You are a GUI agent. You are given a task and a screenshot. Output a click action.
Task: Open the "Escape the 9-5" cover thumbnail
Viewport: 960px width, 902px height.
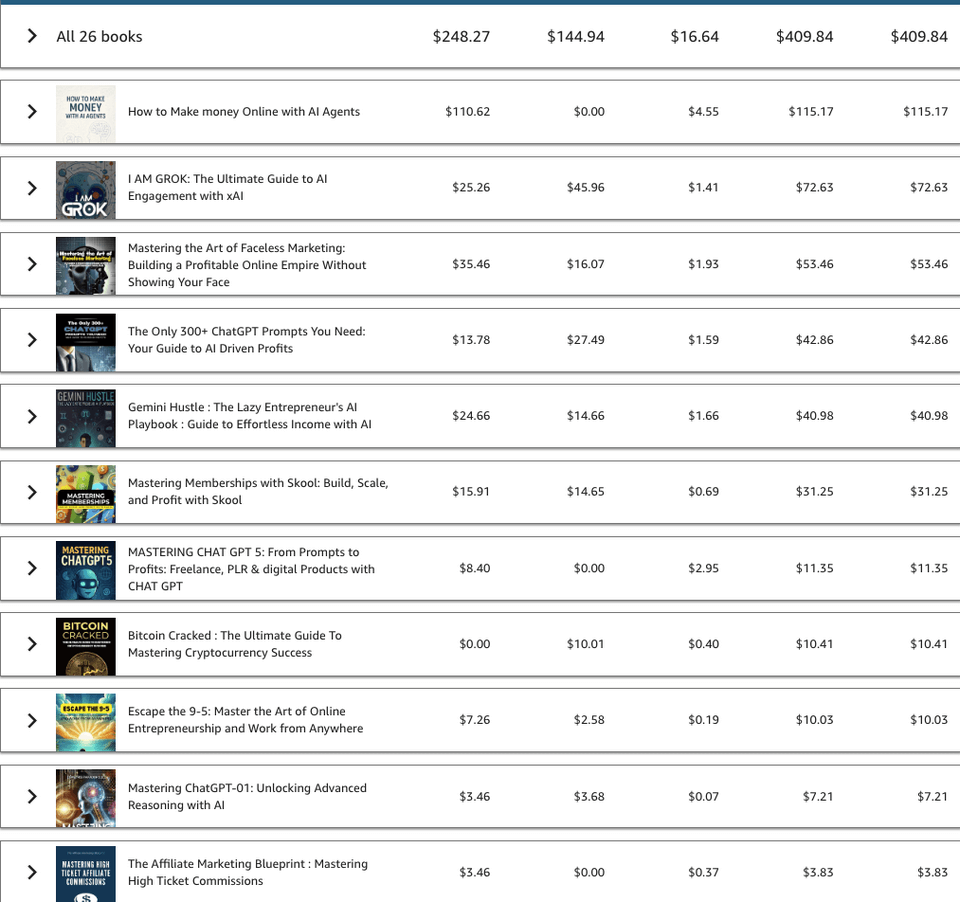point(85,720)
